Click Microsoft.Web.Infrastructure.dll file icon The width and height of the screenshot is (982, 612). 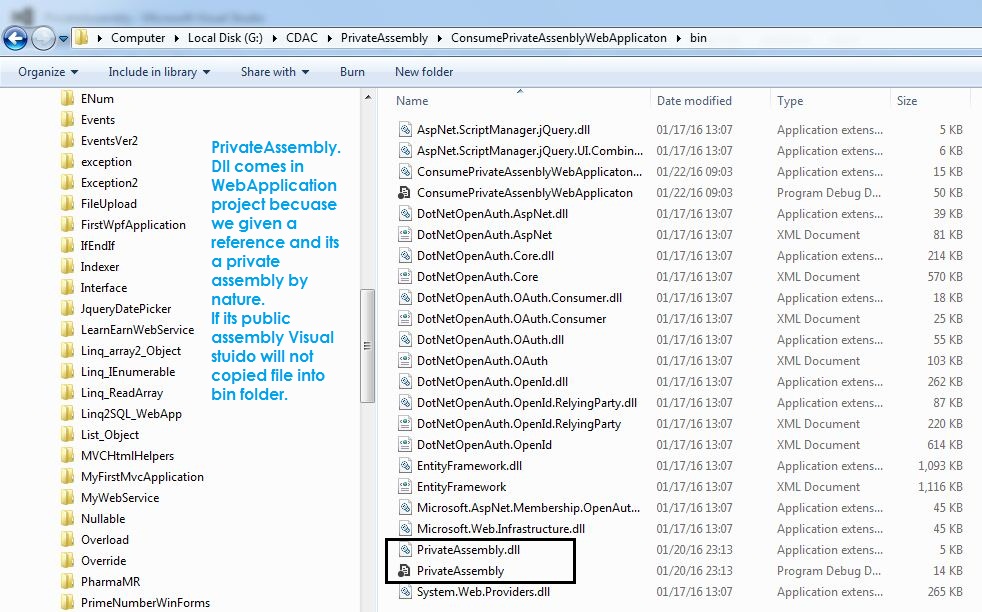click(x=405, y=529)
